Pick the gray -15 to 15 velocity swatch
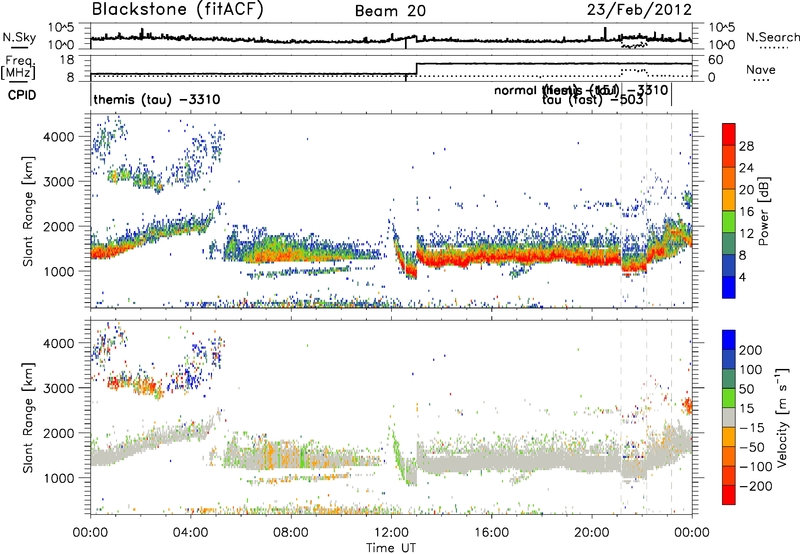 729,418
